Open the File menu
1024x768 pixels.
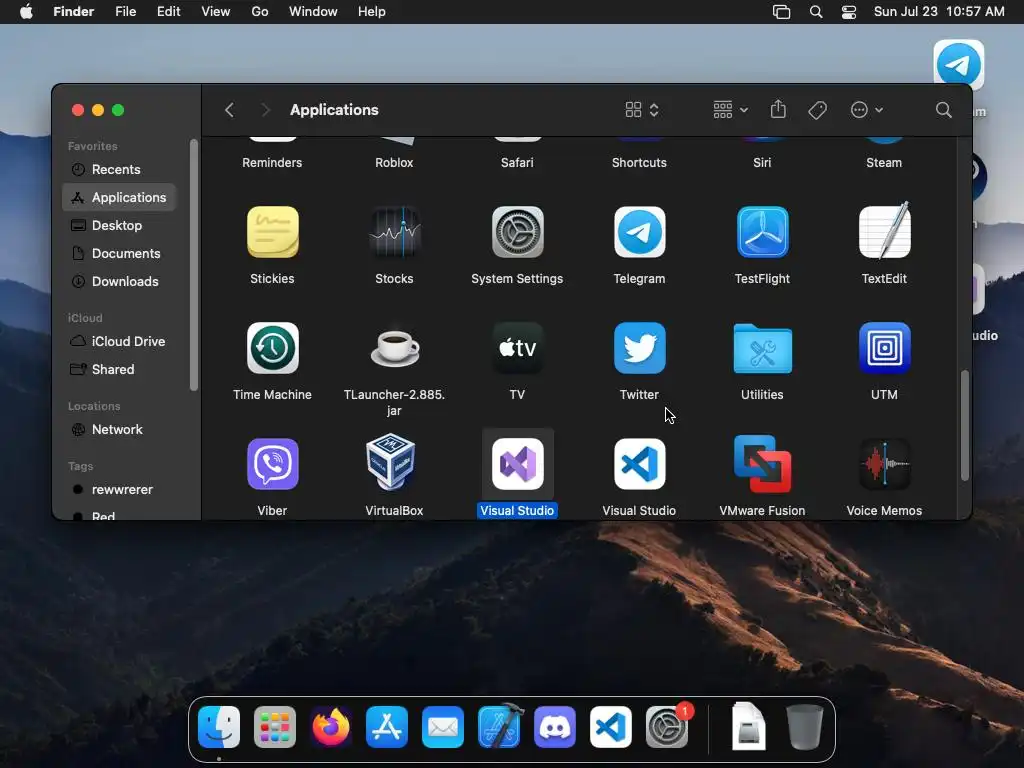(x=125, y=12)
